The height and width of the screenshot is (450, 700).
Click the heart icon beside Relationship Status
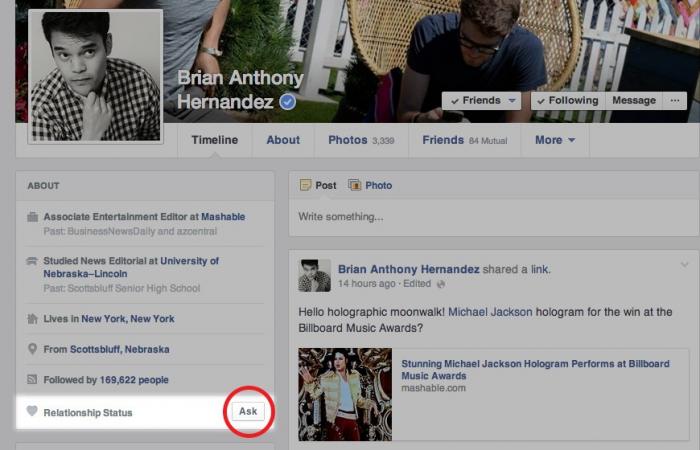(x=32, y=412)
